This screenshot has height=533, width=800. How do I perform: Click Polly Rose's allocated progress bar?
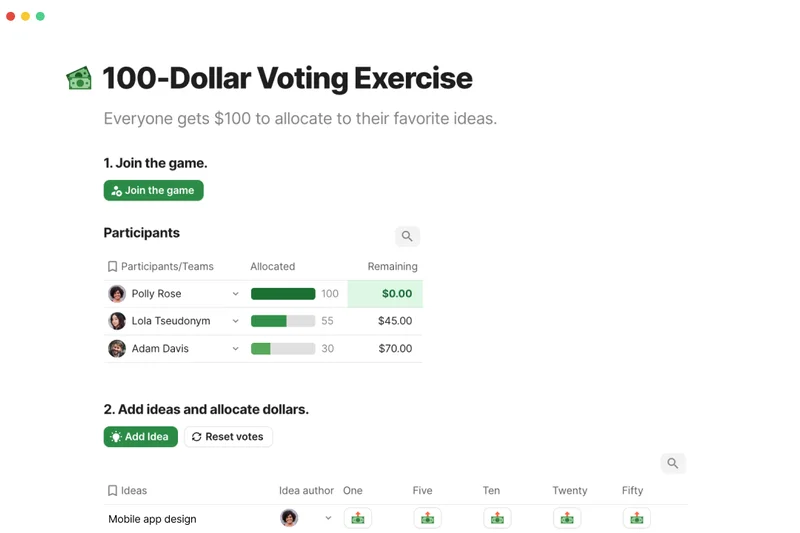283,294
